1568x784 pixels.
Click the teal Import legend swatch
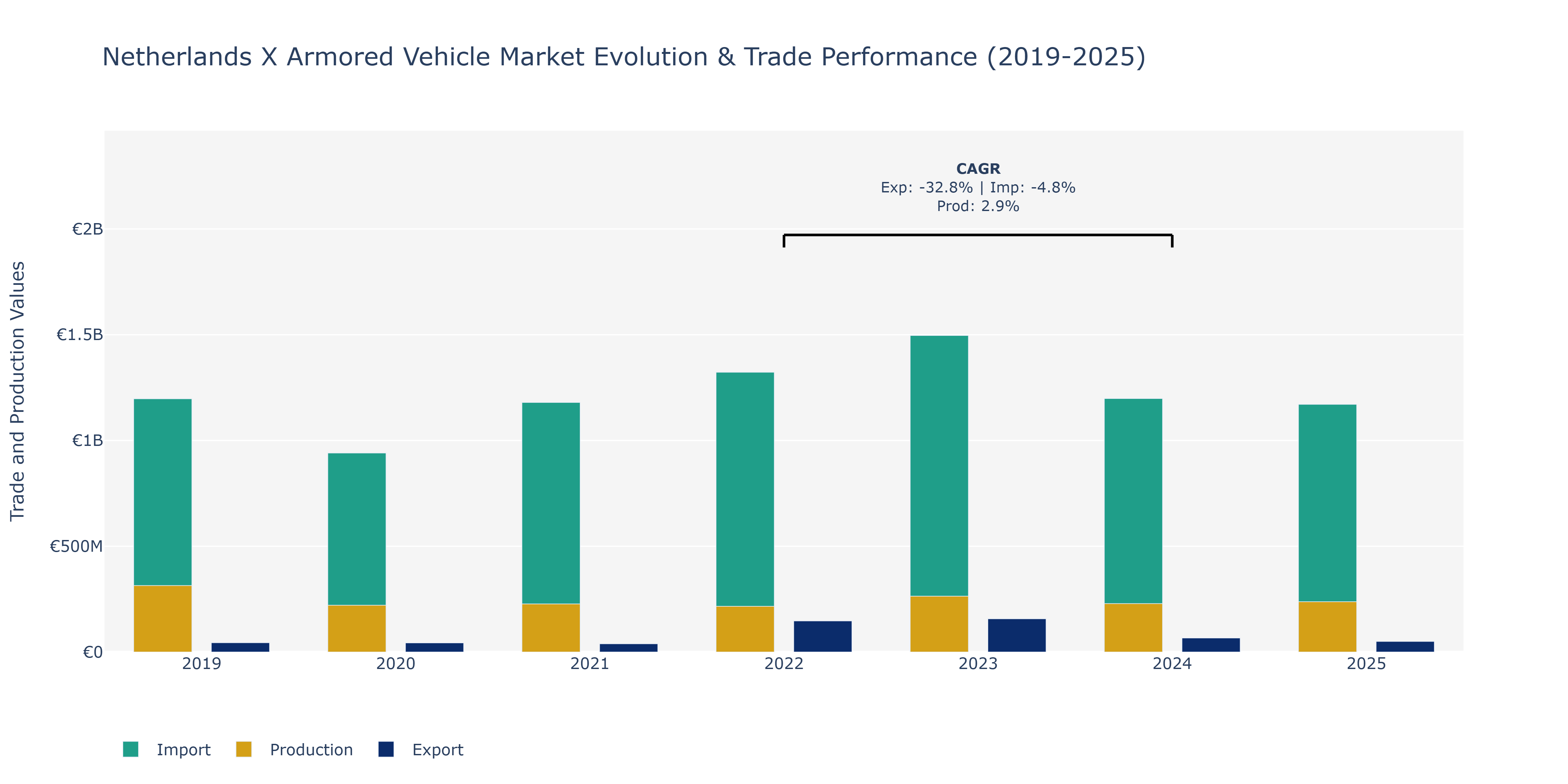click(x=130, y=749)
